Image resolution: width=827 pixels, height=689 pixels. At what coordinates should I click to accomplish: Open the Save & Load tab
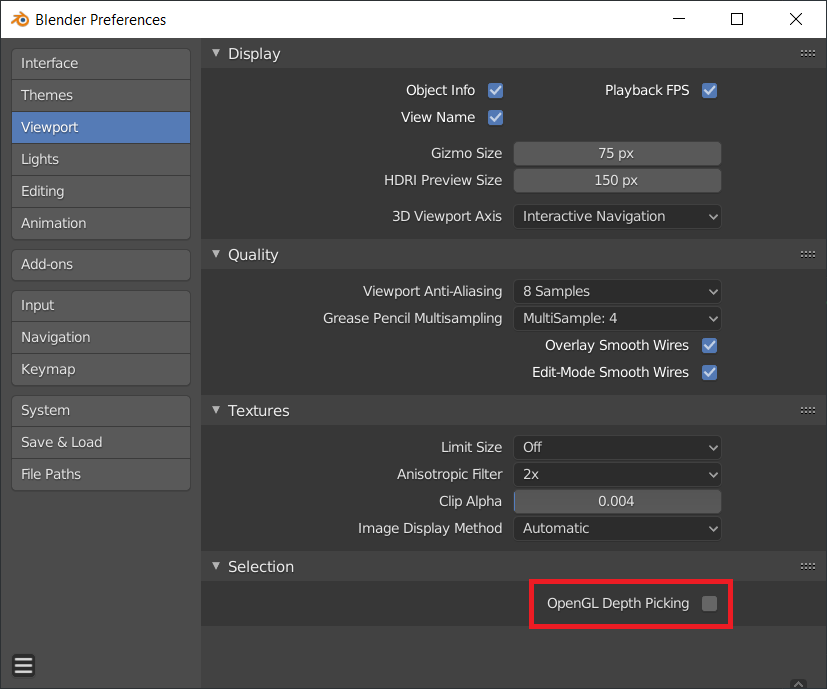pyautogui.click(x=101, y=442)
